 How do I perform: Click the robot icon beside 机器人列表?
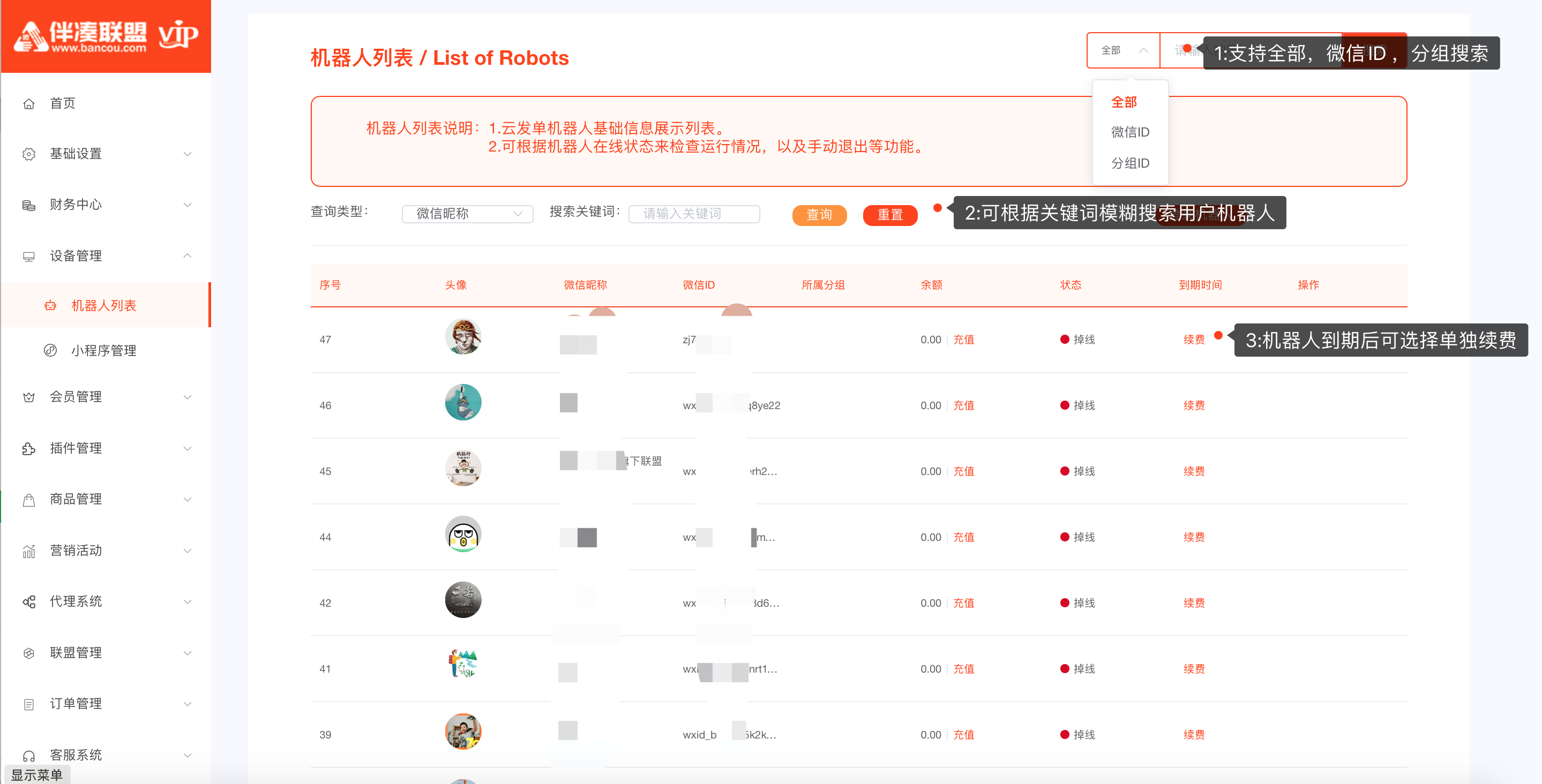[x=50, y=306]
